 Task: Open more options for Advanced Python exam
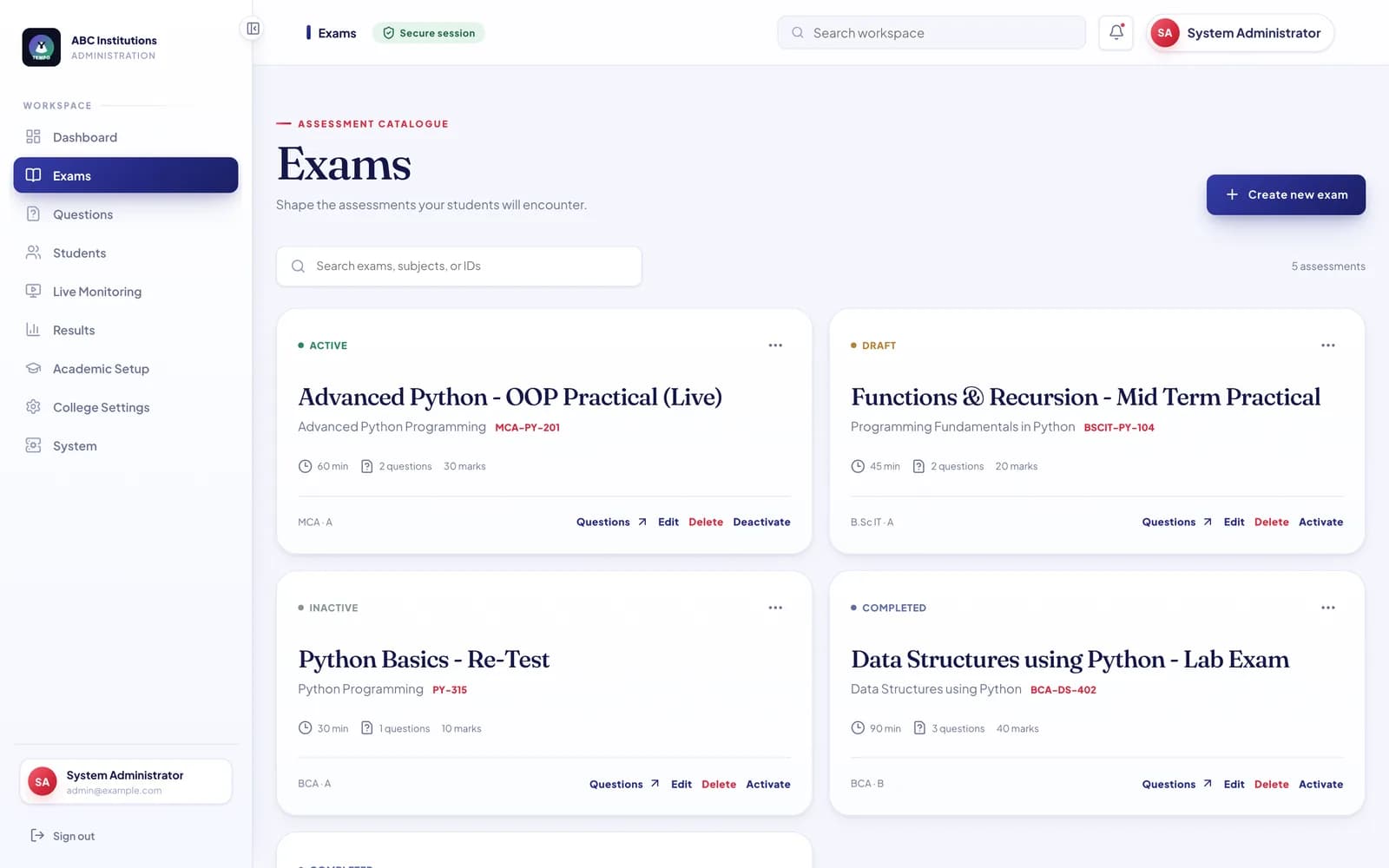(775, 345)
